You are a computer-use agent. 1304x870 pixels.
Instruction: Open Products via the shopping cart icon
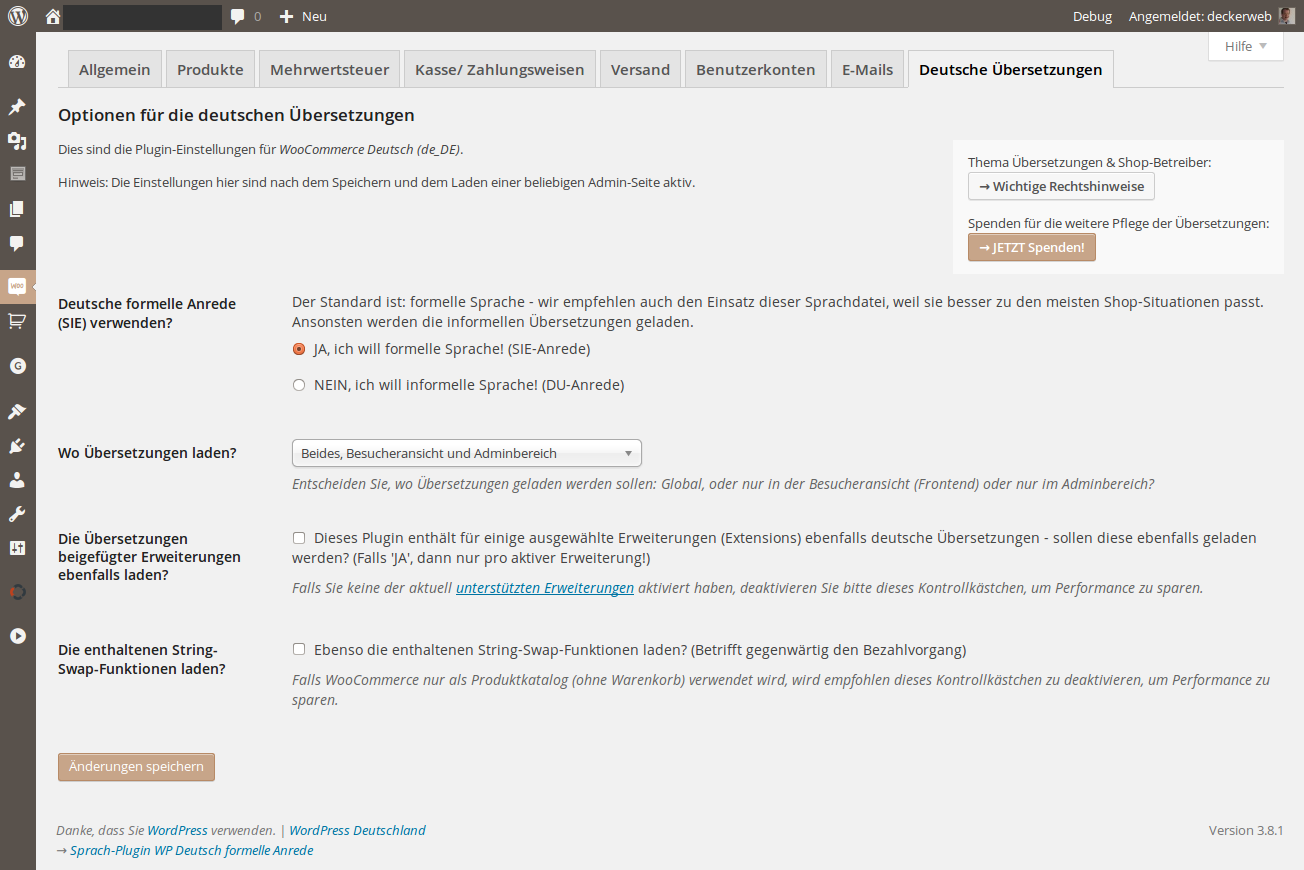click(17, 321)
